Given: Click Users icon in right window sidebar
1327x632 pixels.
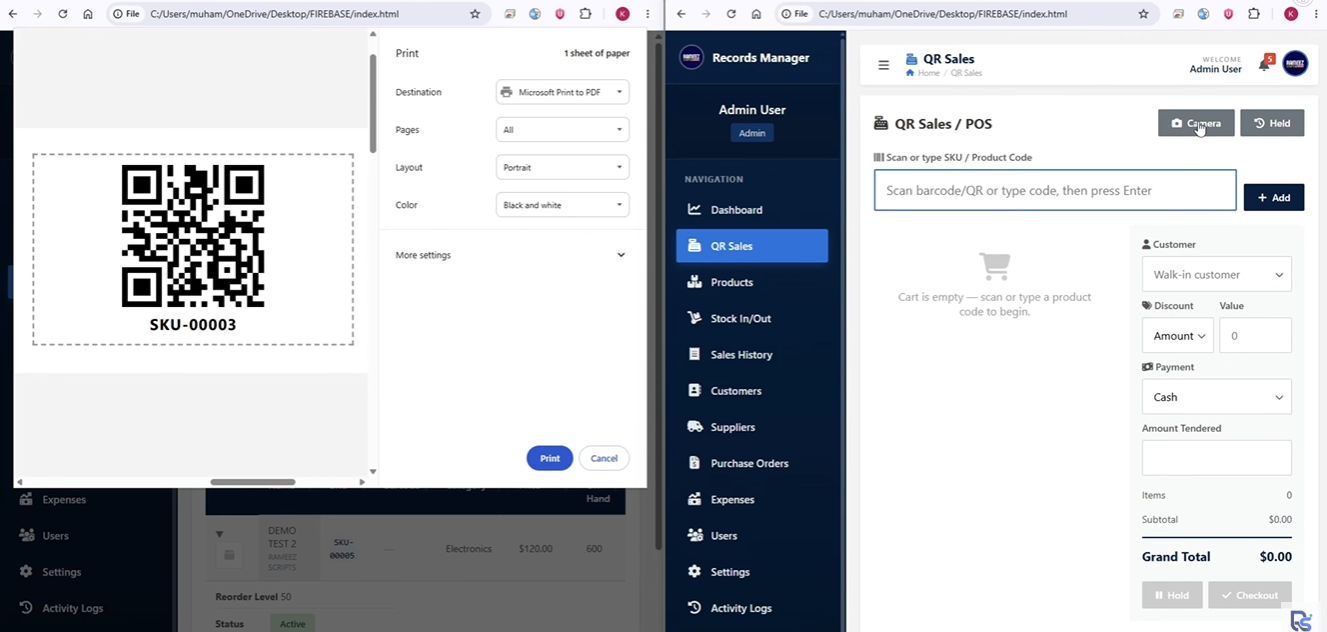Looking at the screenshot, I should pos(695,535).
